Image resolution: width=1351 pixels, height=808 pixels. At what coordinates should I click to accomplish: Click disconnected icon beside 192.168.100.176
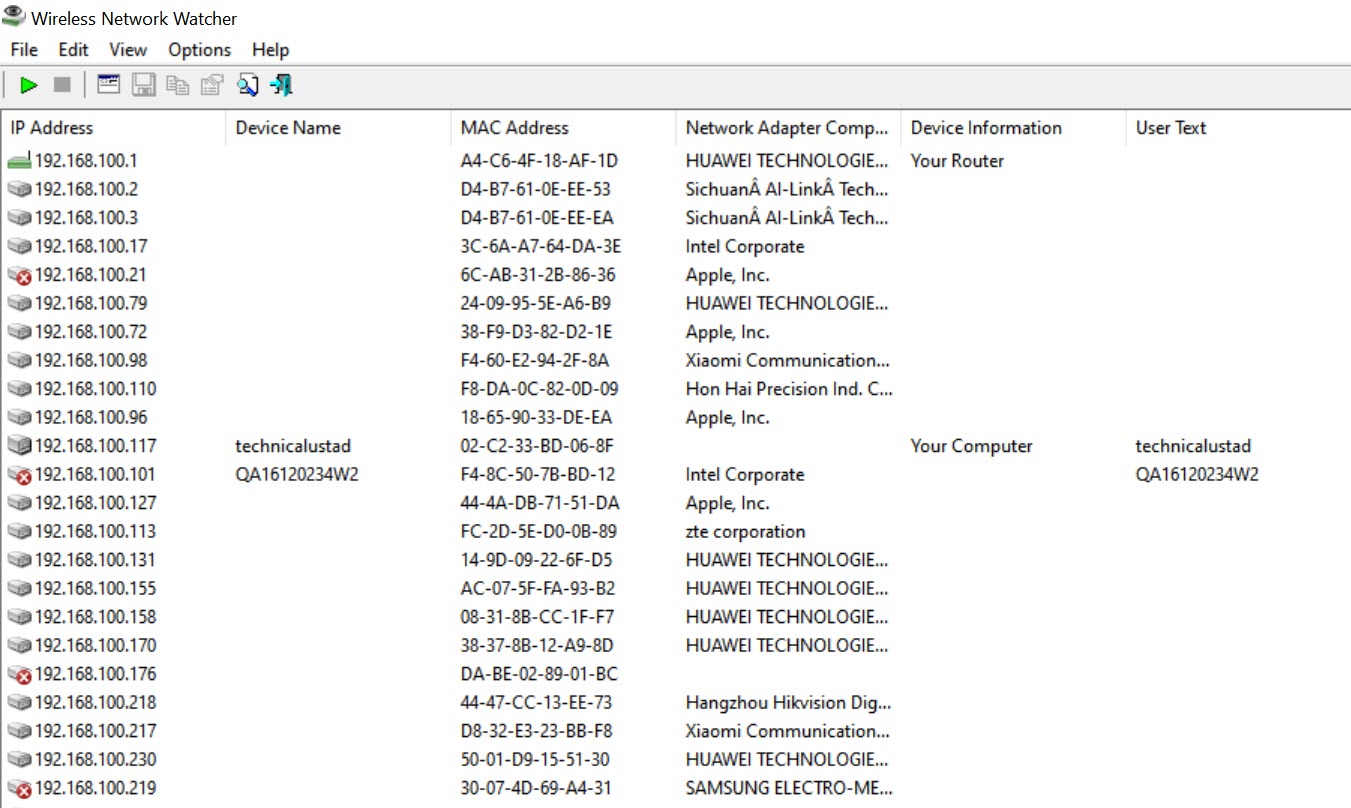(19, 674)
